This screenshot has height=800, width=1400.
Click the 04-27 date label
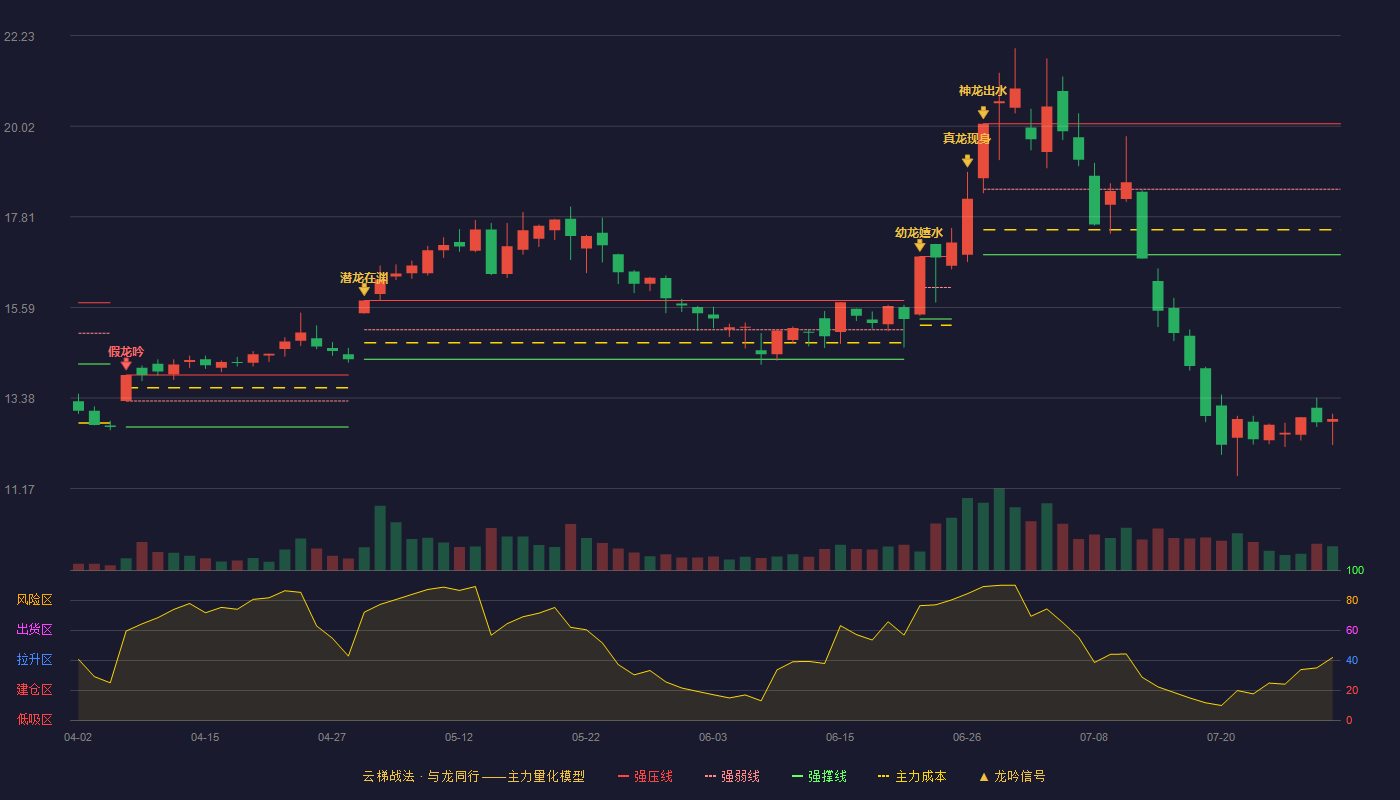(332, 737)
